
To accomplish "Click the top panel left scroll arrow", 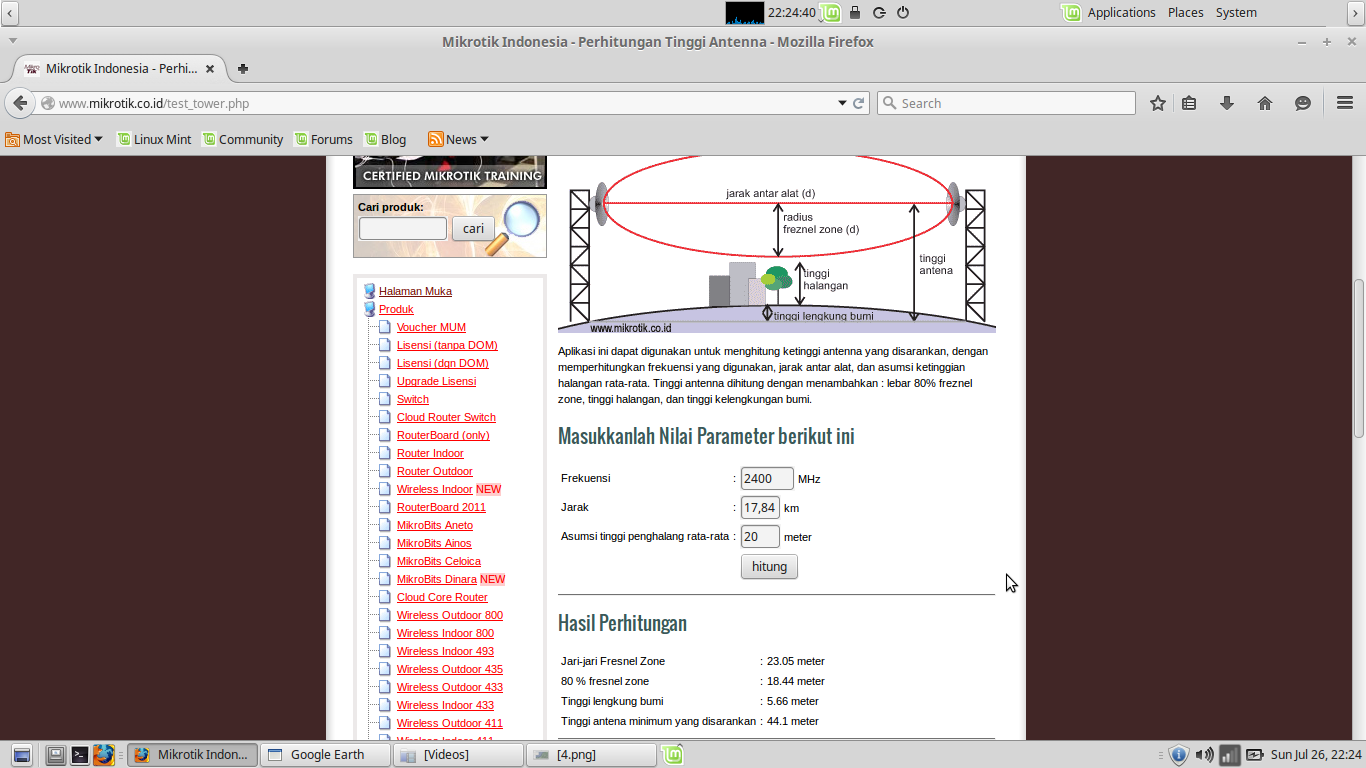I will [9, 12].
